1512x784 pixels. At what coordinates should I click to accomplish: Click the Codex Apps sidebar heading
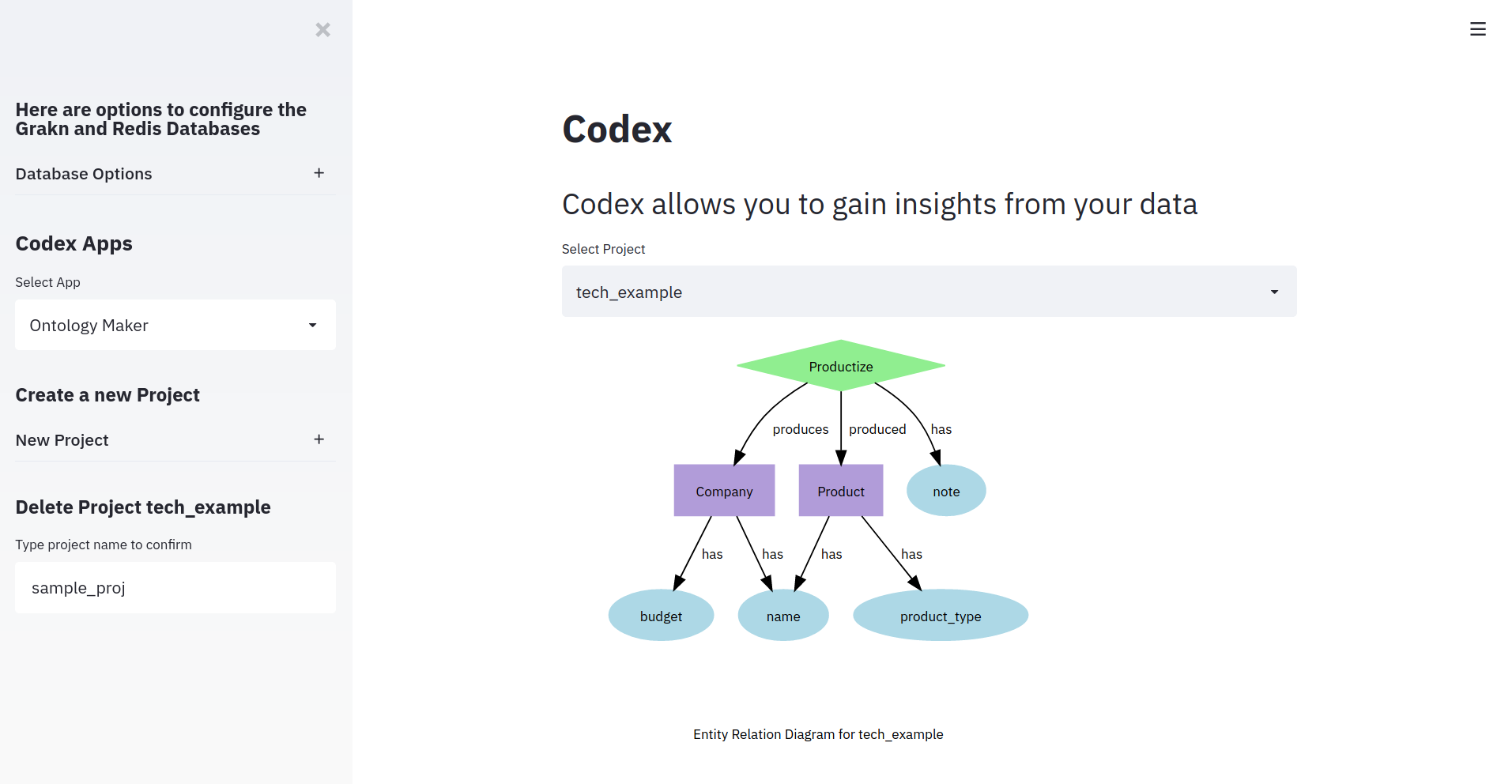74,243
